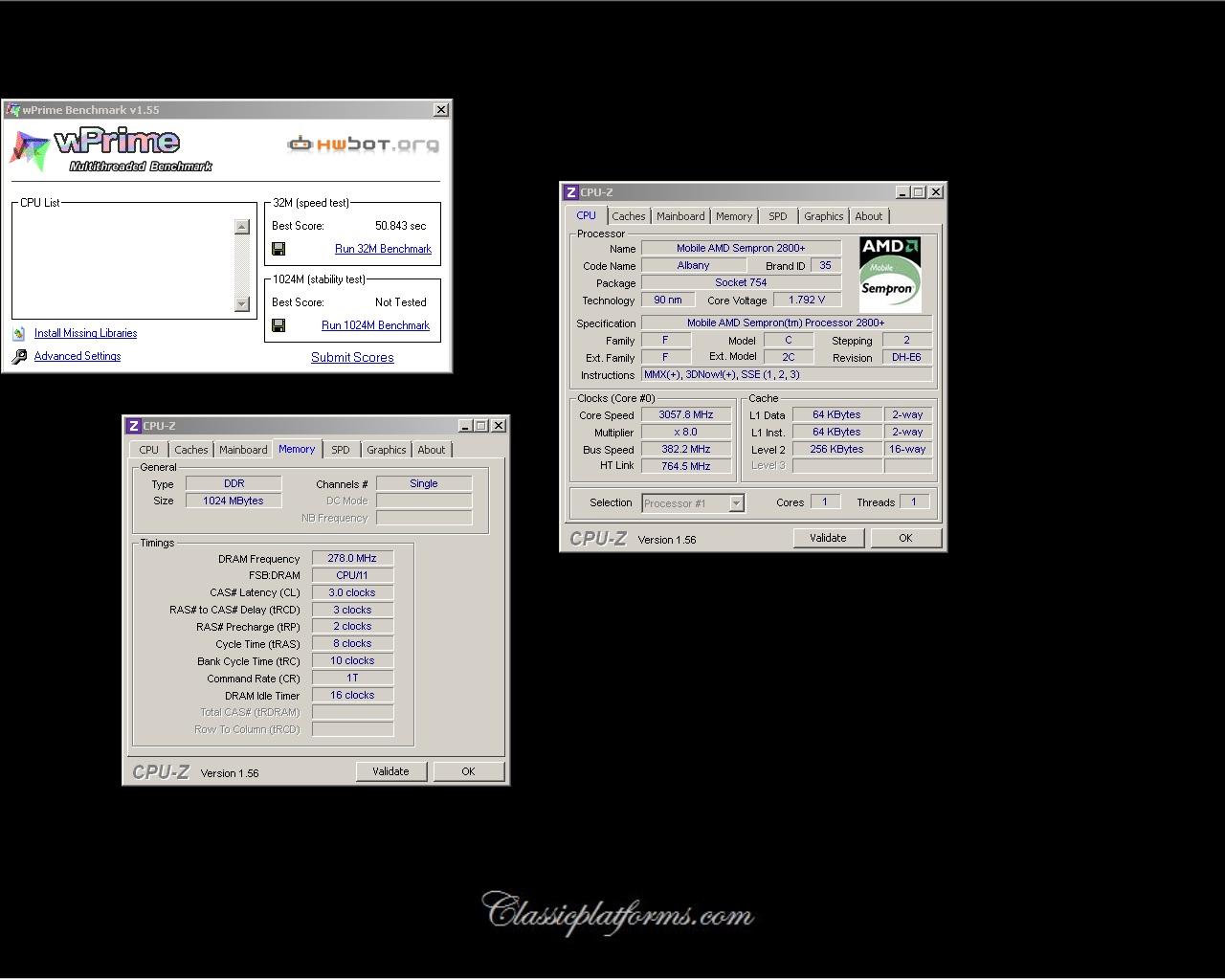Click the Revision value DH-E6

pyautogui.click(x=906, y=358)
